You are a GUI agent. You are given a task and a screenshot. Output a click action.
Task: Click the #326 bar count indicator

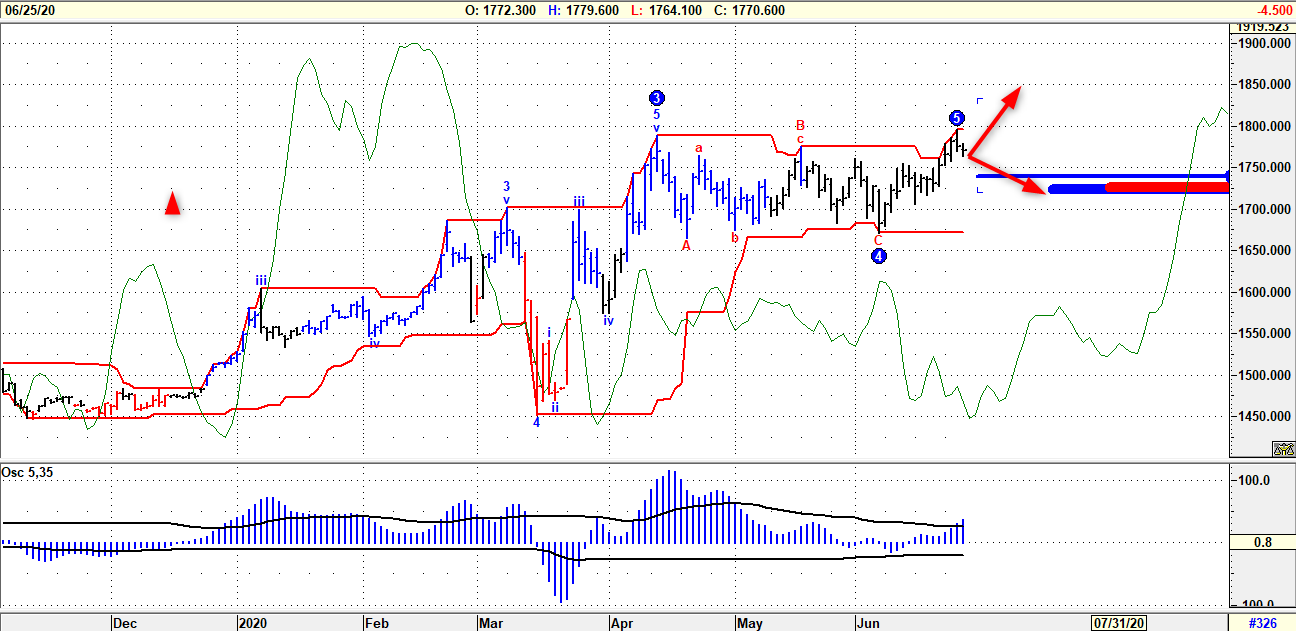tap(1262, 622)
